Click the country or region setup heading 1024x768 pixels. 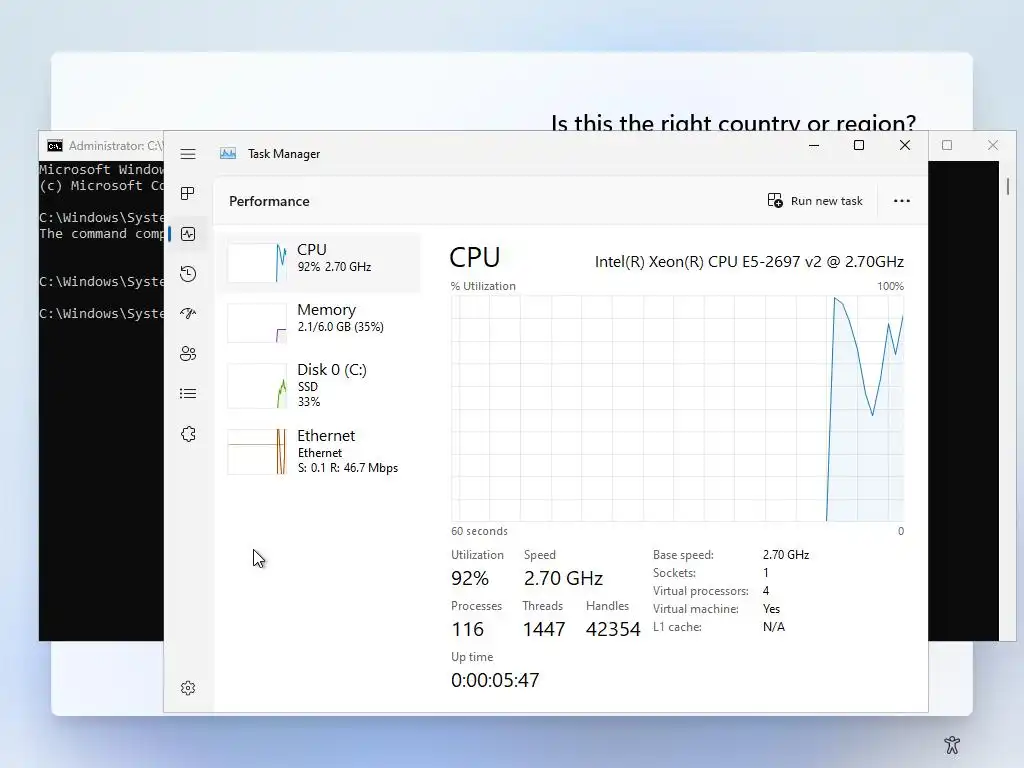click(x=733, y=123)
